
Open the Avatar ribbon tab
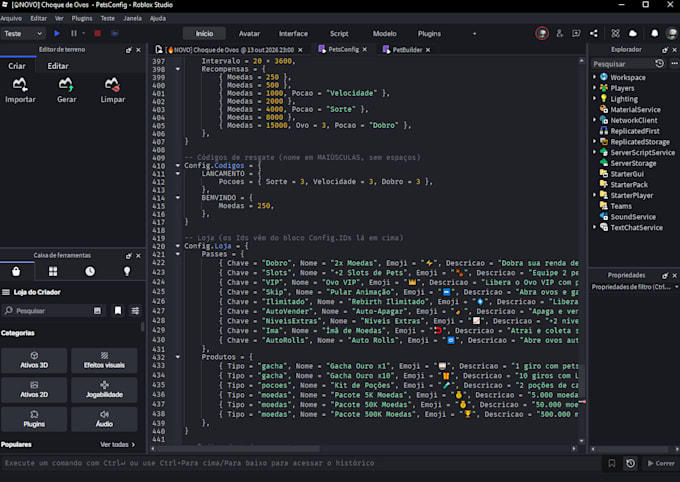click(x=249, y=33)
